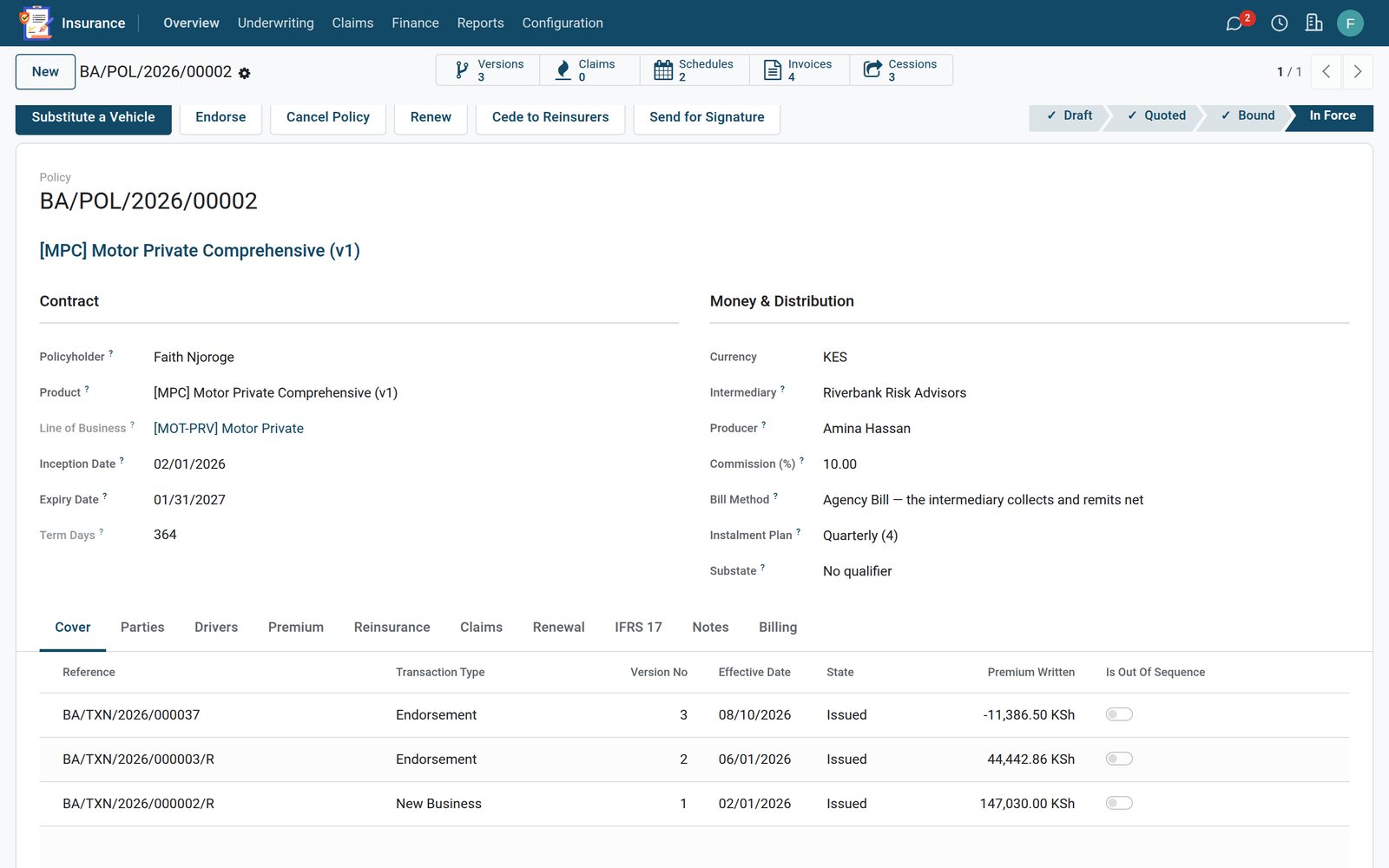
Task: Sort by the Effective Date column header
Action: (754, 673)
